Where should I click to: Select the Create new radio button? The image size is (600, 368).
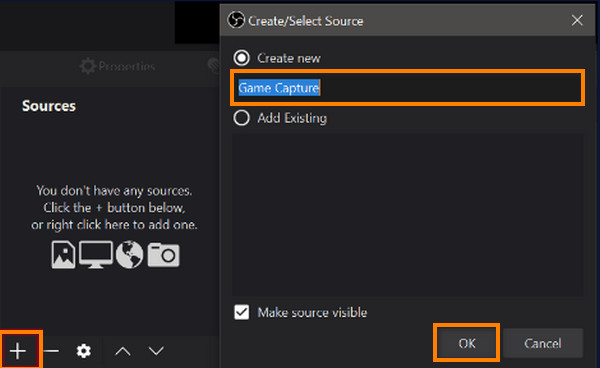coord(241,58)
